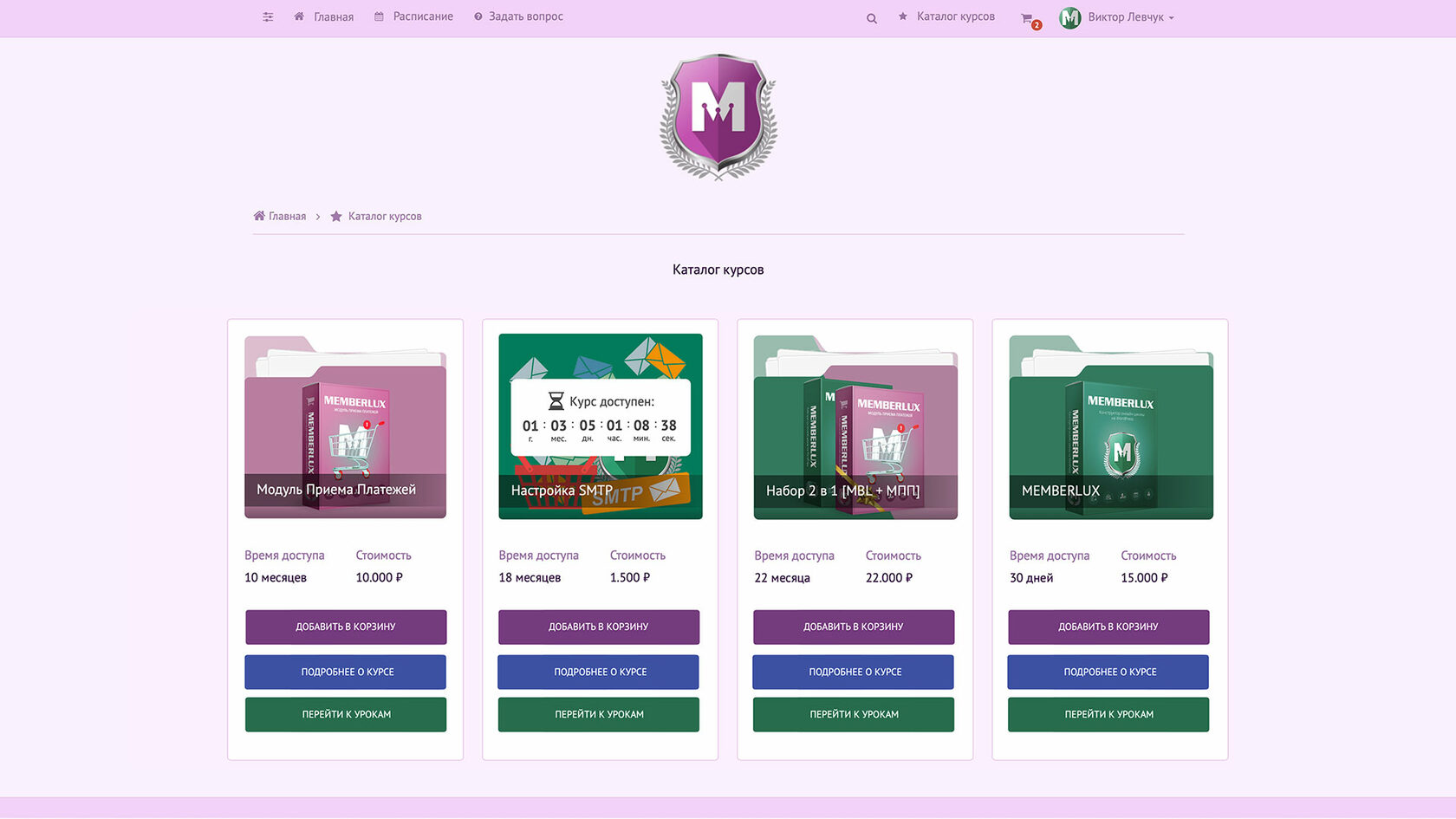This screenshot has height=819, width=1456.
Task: Go to lessons of Настройка SMTP
Action: [599, 714]
